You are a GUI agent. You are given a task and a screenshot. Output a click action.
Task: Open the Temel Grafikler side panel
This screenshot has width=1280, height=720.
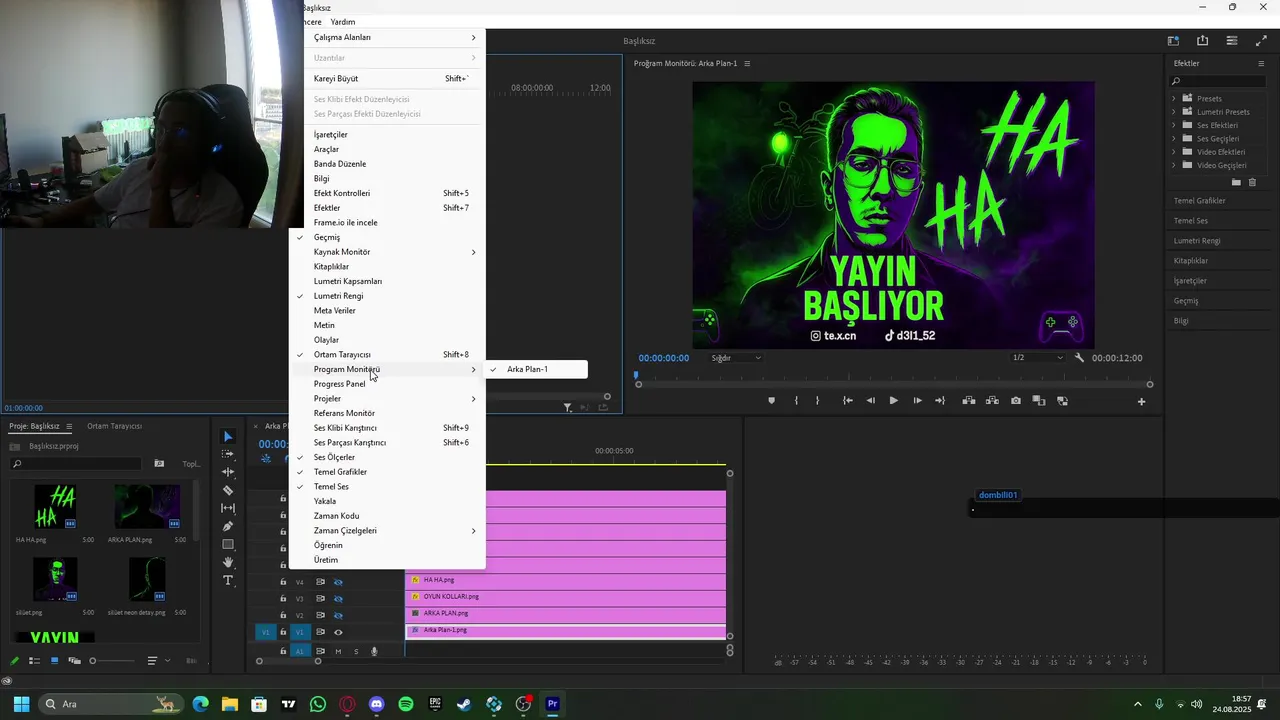[x=1200, y=201]
